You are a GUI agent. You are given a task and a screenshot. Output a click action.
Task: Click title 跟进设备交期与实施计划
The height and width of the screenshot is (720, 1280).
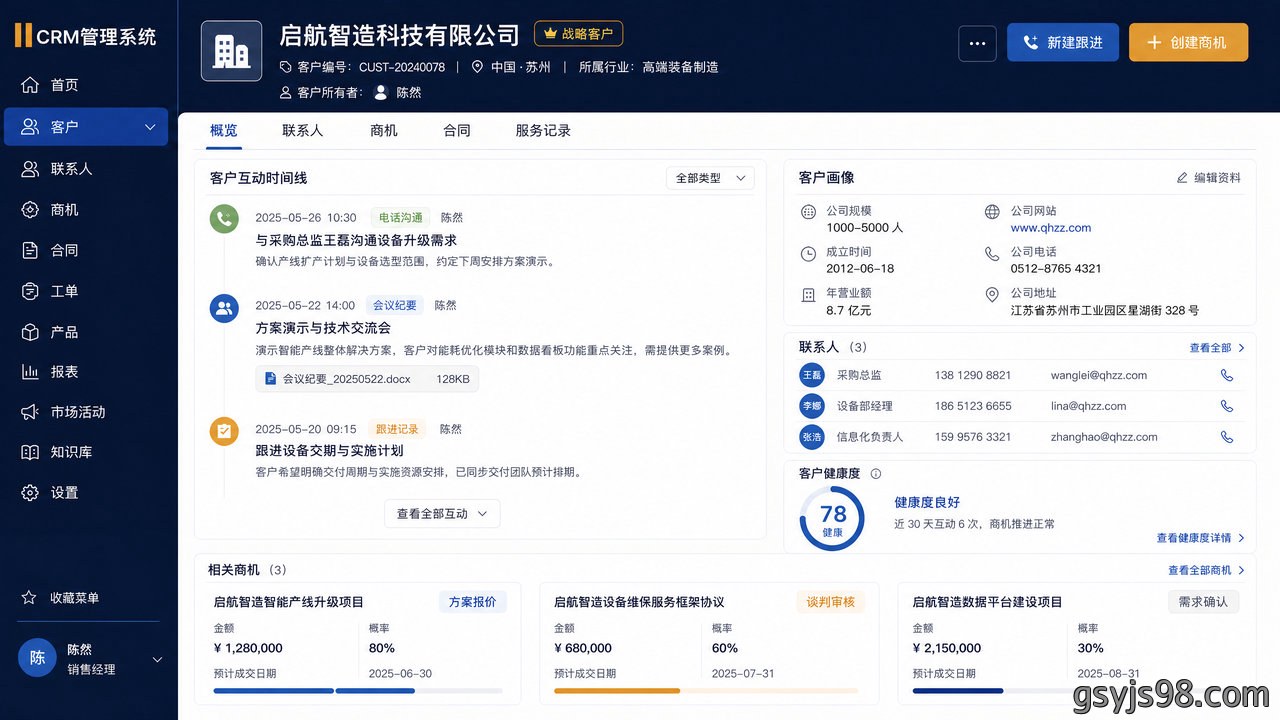coord(329,451)
